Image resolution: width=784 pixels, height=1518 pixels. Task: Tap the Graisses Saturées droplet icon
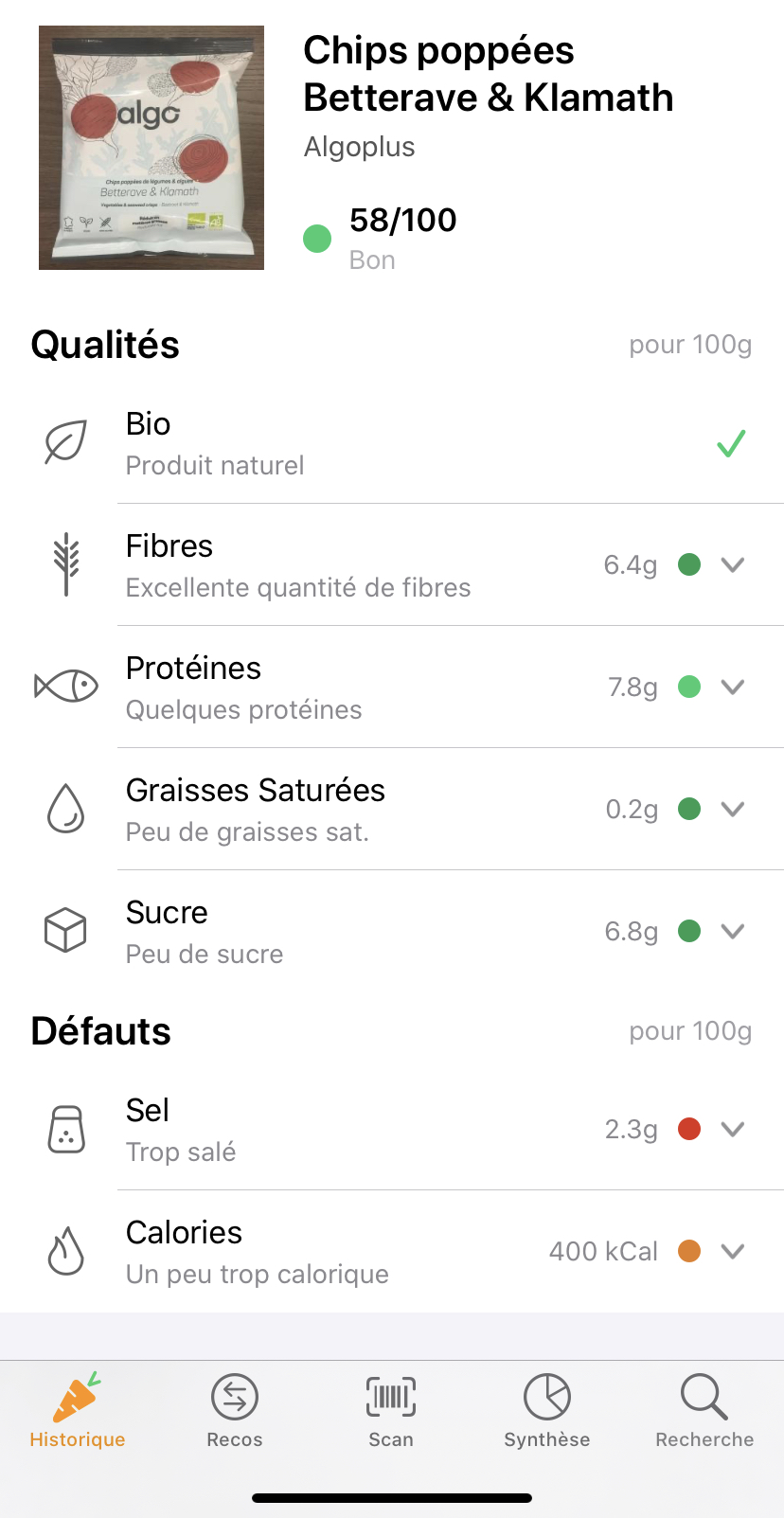66,809
